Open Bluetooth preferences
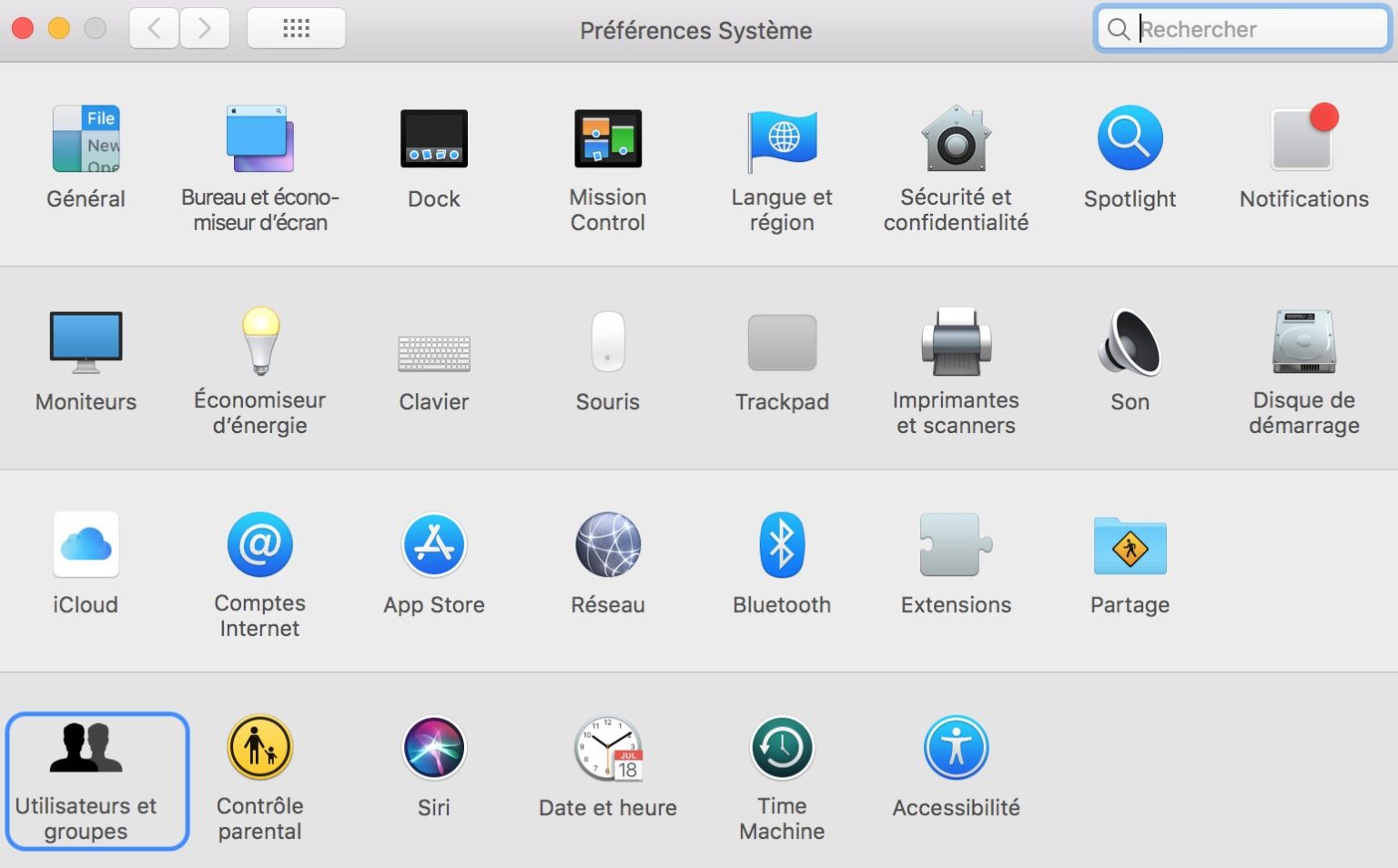 pyautogui.click(x=782, y=563)
